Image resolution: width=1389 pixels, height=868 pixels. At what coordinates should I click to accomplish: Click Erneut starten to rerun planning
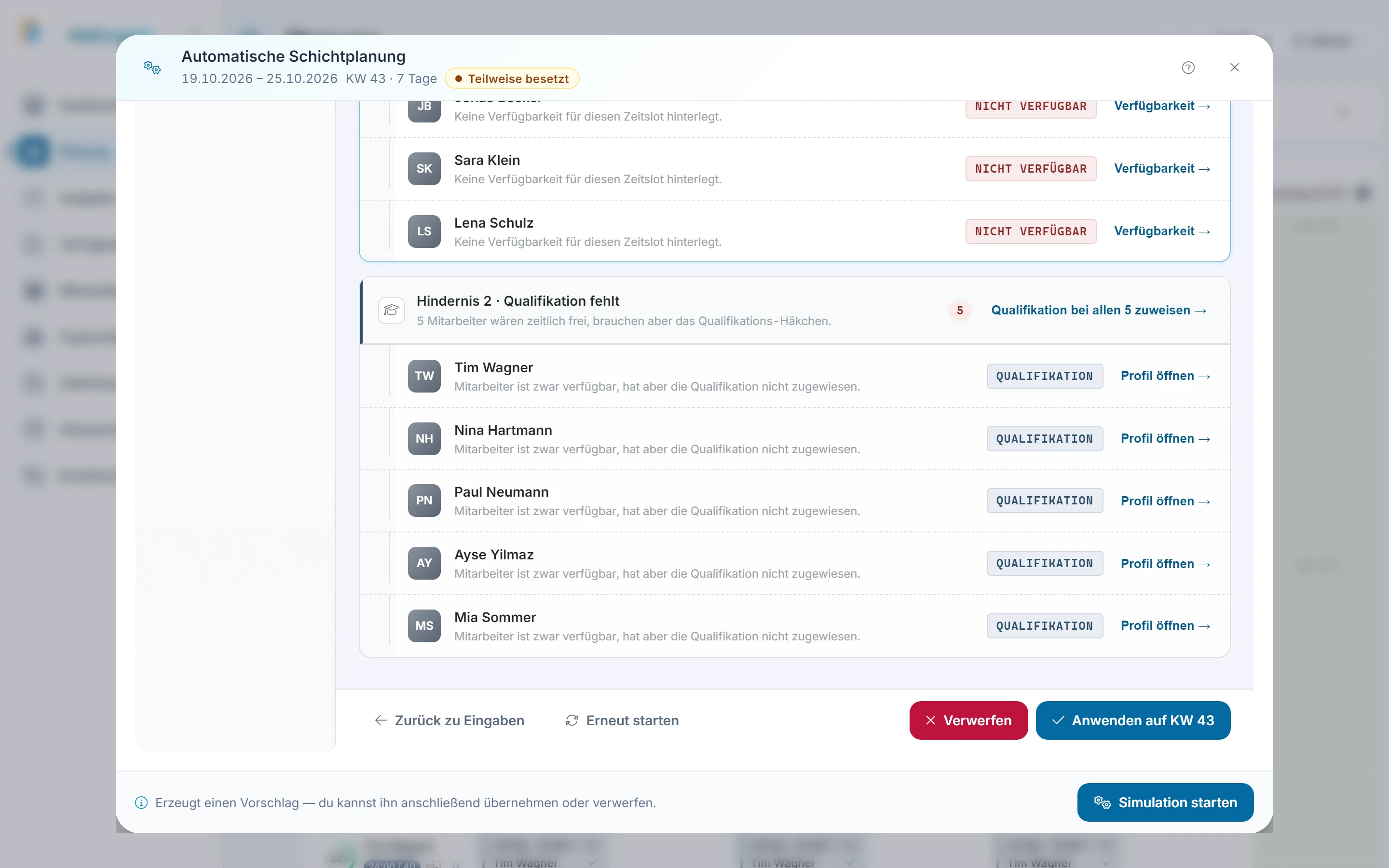tap(622, 720)
